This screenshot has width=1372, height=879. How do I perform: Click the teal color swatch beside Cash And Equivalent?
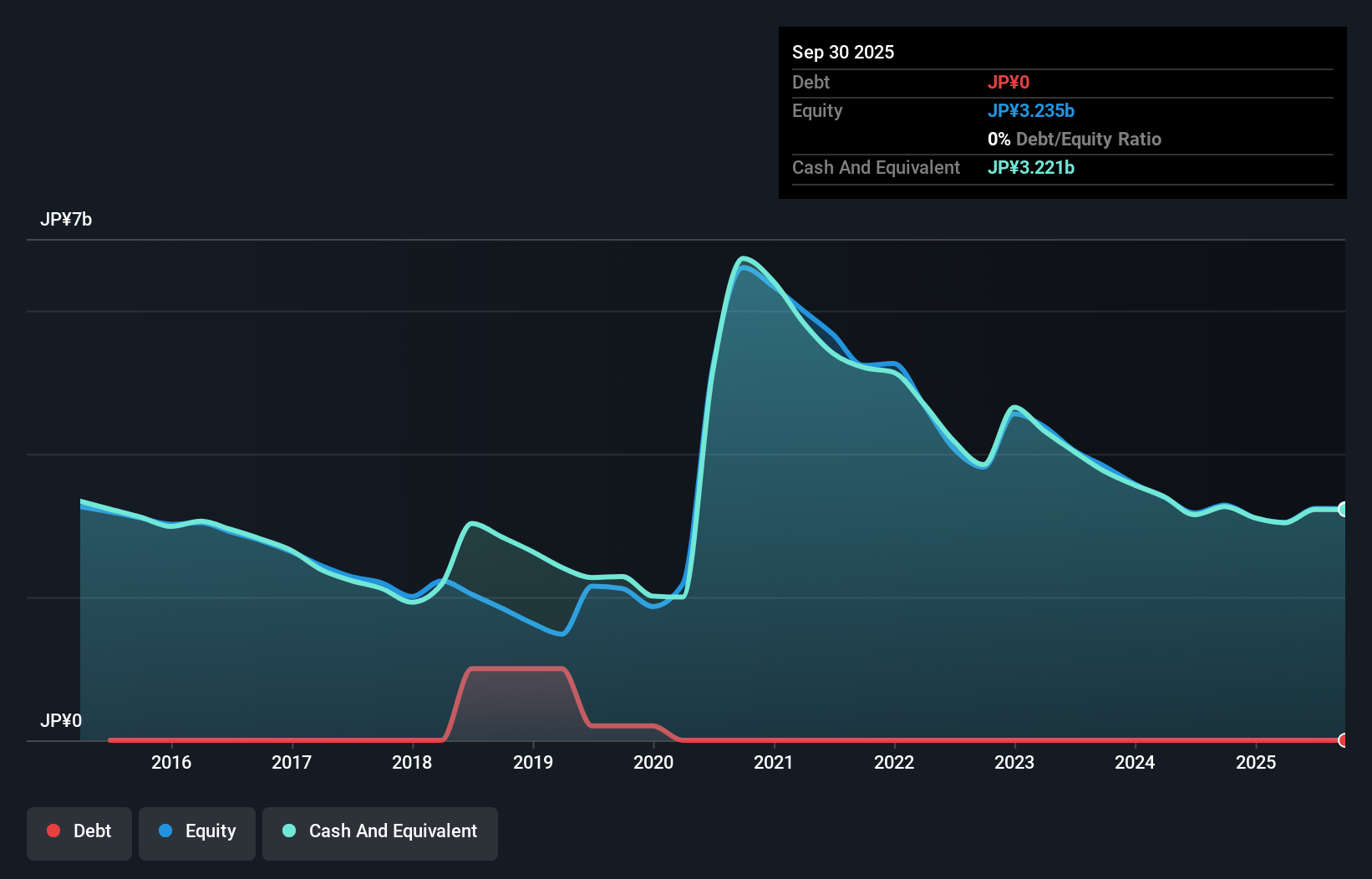(288, 831)
